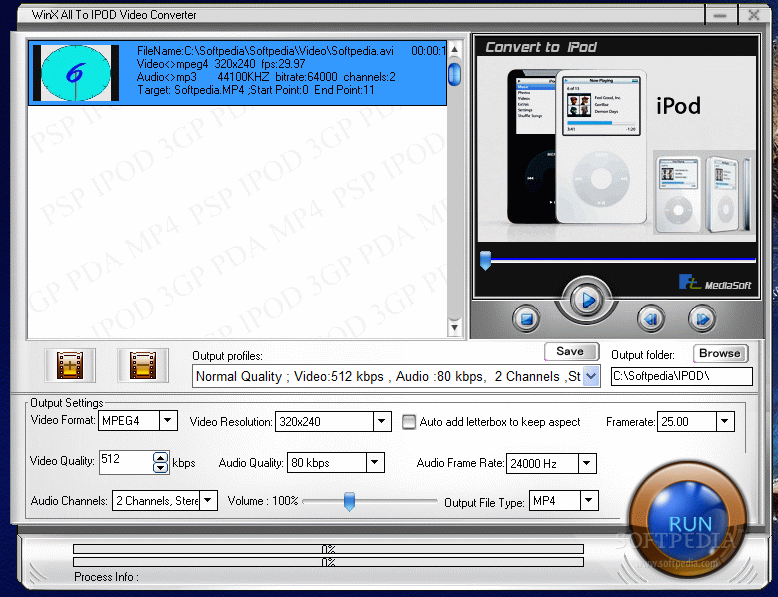778x597 pixels.
Task: Click the Video Quality value field
Action: (x=127, y=463)
